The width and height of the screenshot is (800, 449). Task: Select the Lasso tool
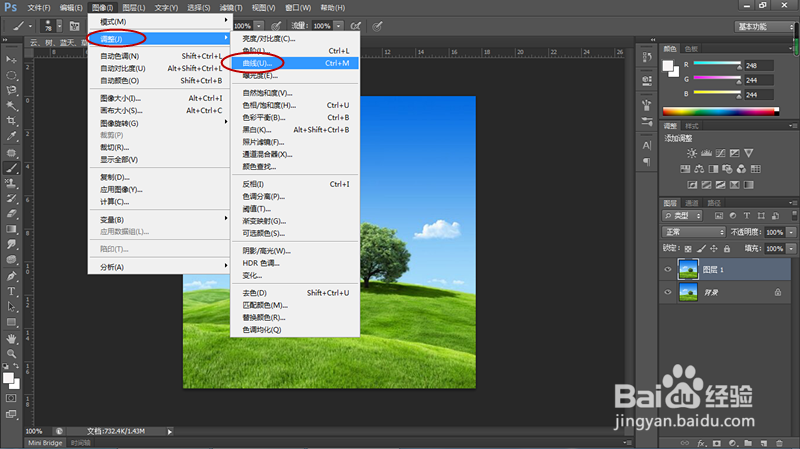(x=11, y=90)
